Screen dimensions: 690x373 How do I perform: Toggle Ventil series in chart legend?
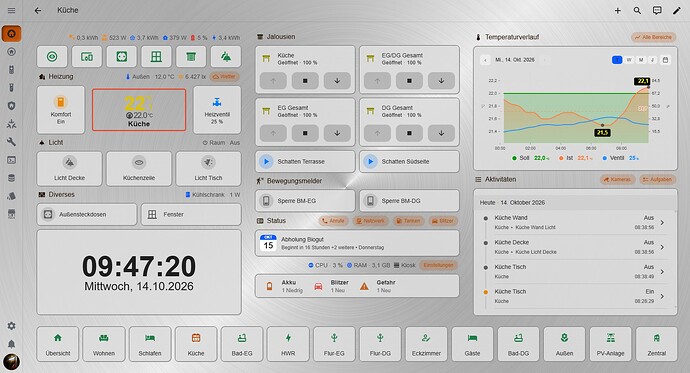pos(620,158)
